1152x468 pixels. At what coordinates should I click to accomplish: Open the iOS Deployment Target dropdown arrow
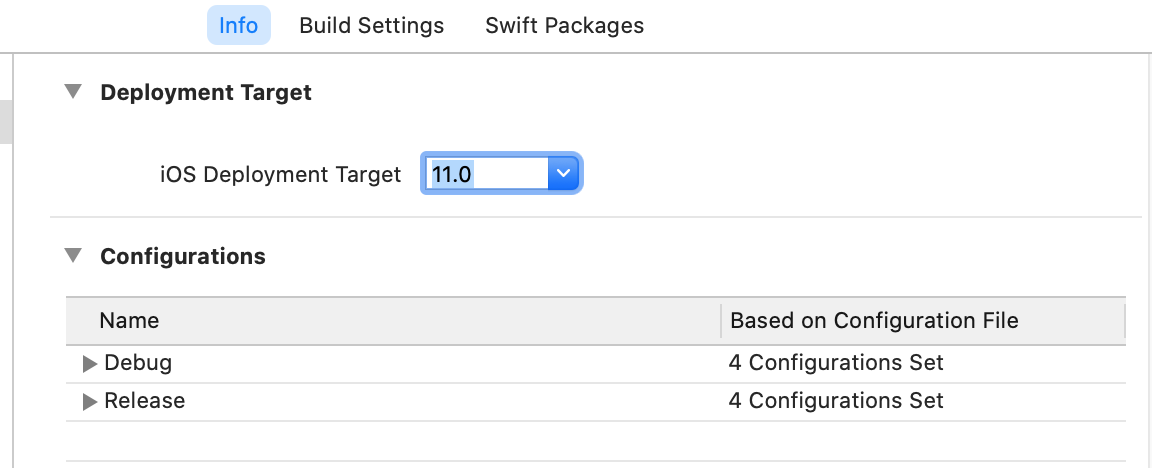tap(563, 174)
